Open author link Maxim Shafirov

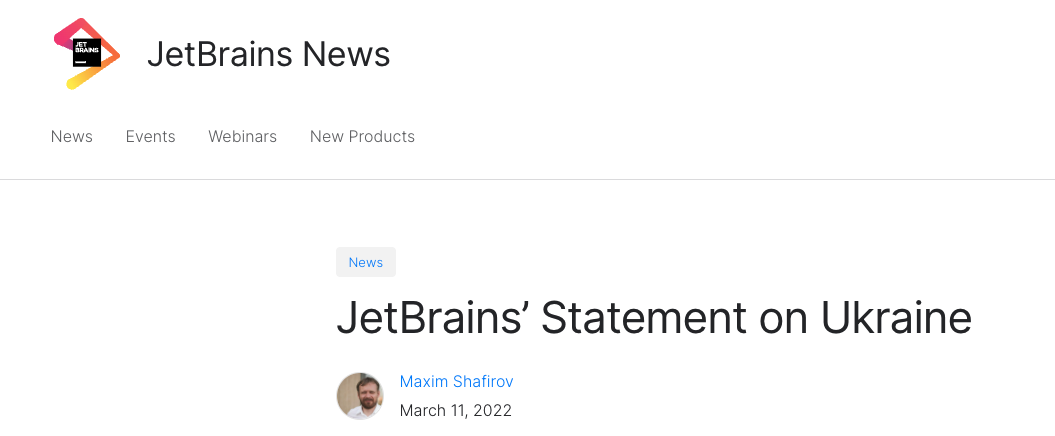point(456,381)
